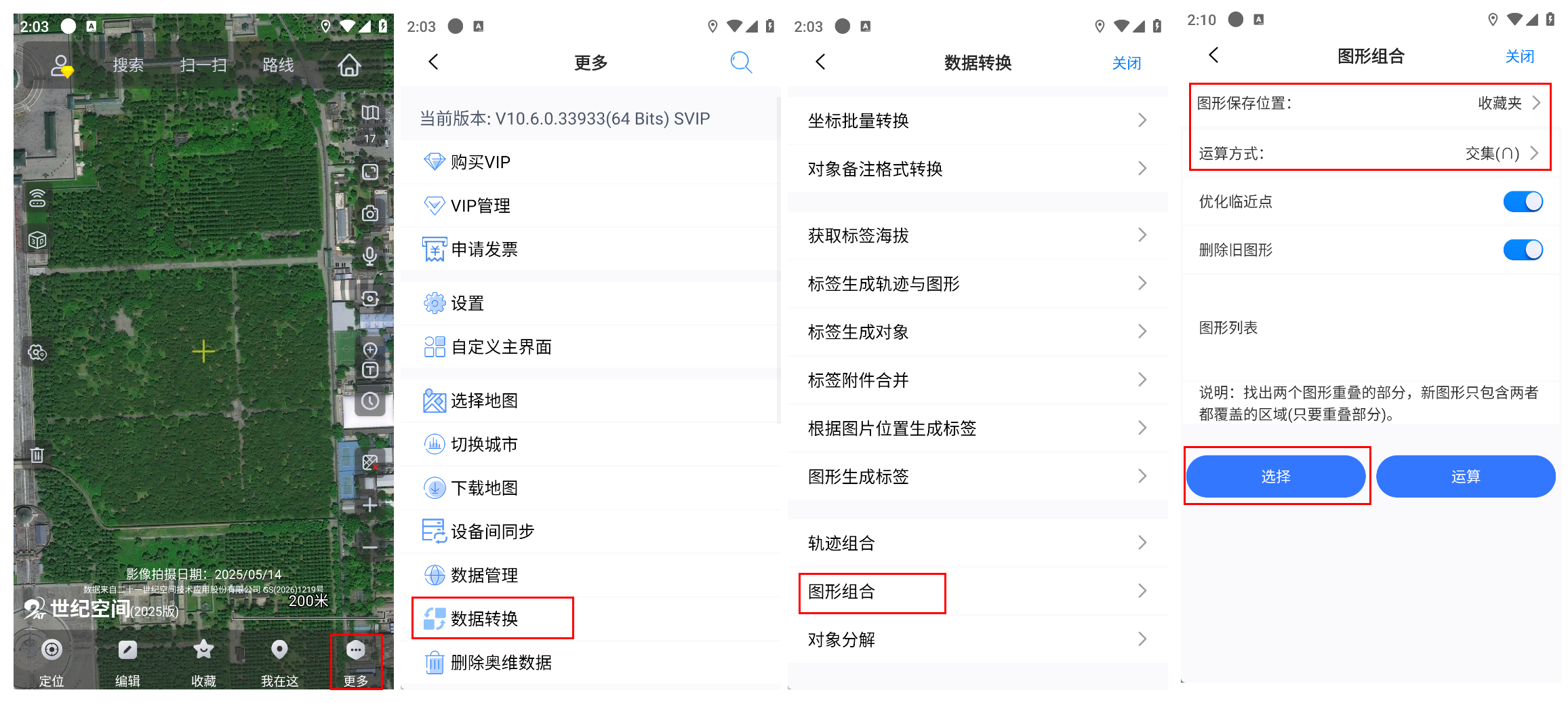Activate the microphone voice icon
Screen dimensions: 1568x703
pos(370,256)
